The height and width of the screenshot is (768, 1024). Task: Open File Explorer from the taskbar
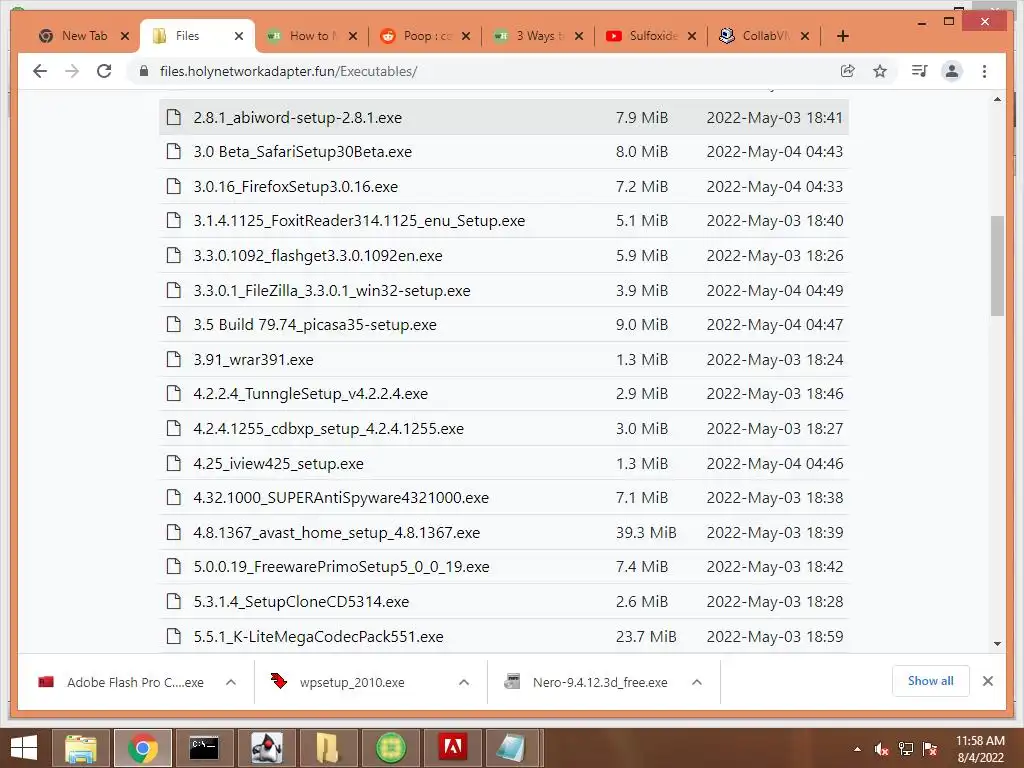[80, 748]
